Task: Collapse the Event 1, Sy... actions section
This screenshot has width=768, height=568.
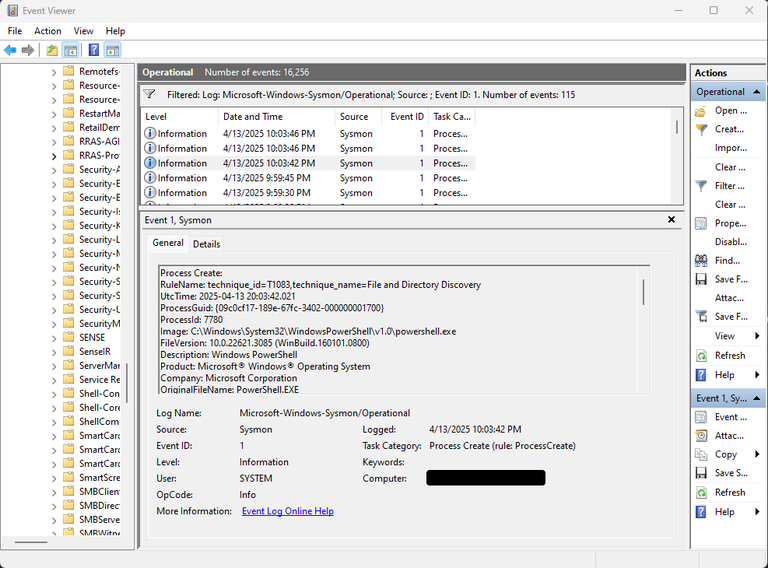Action: coord(756,399)
